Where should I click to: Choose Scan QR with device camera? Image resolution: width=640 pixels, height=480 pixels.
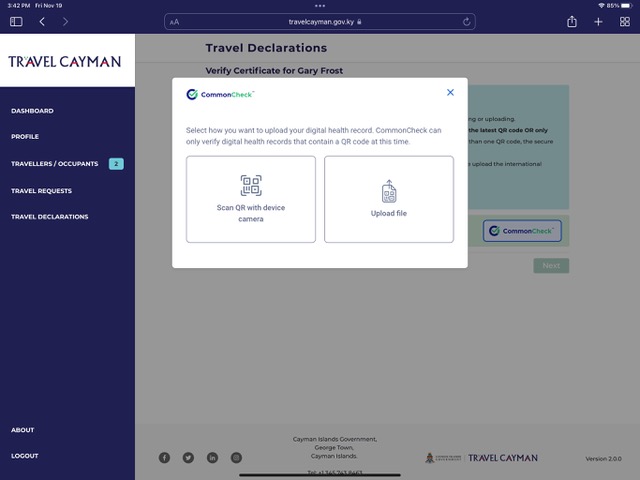tap(251, 199)
